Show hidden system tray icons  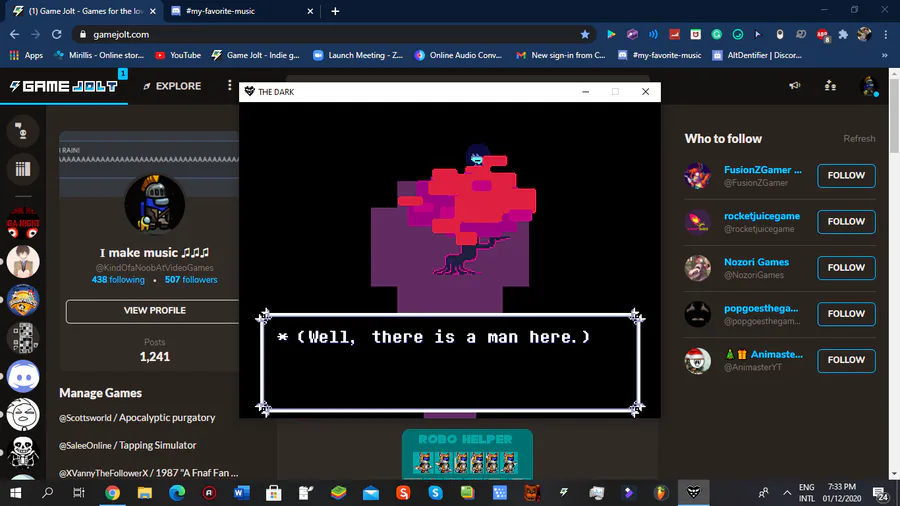coord(787,493)
